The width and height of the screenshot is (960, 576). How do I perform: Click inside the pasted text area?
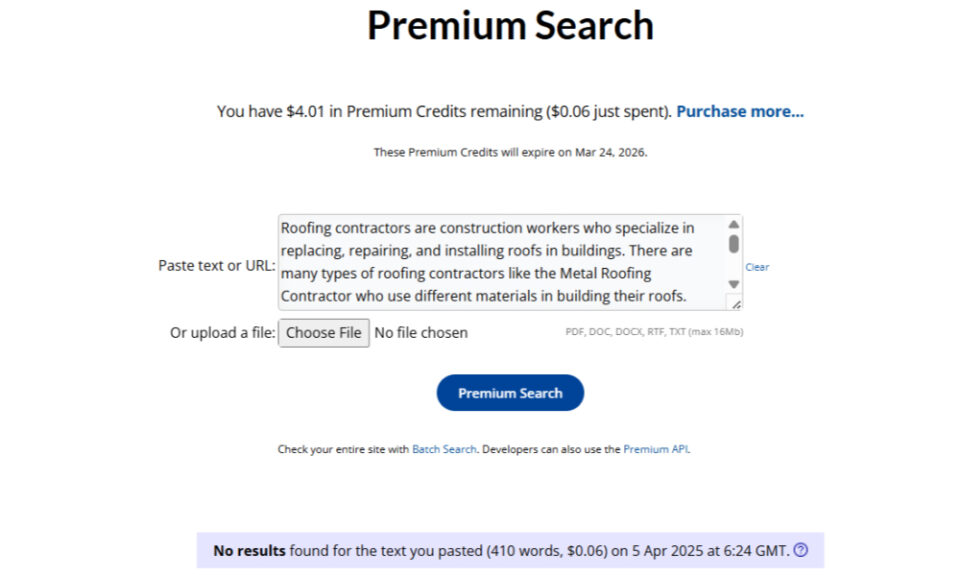[502, 262]
